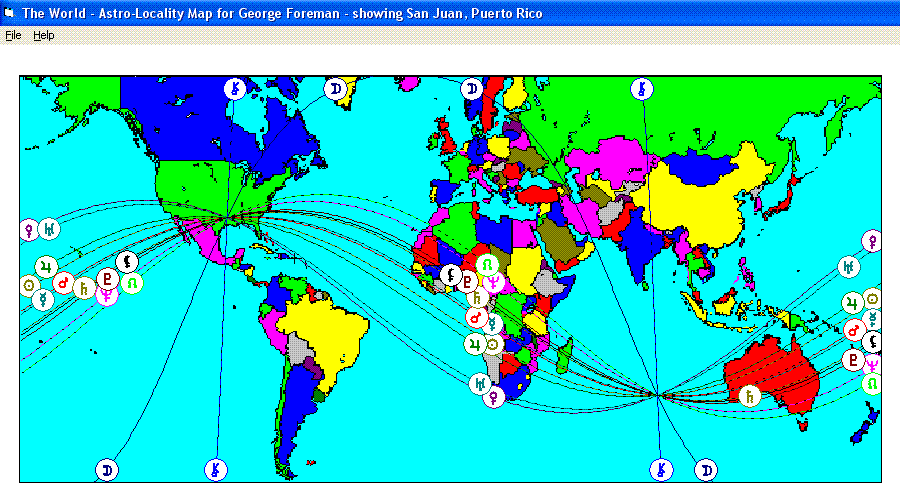900x500 pixels.
Task: Select the bottom-border Chiron marker under the Indian Ocean
Action: (661, 470)
